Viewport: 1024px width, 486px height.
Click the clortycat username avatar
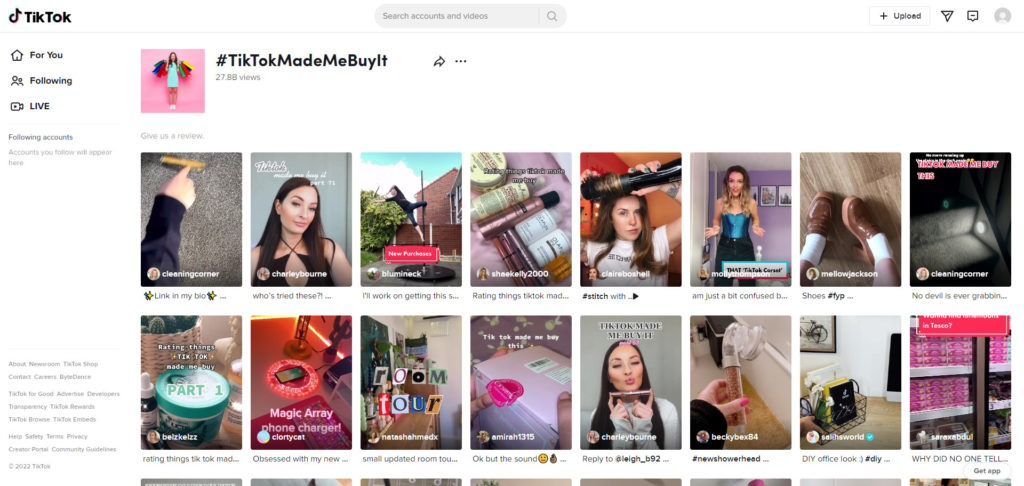coord(263,437)
